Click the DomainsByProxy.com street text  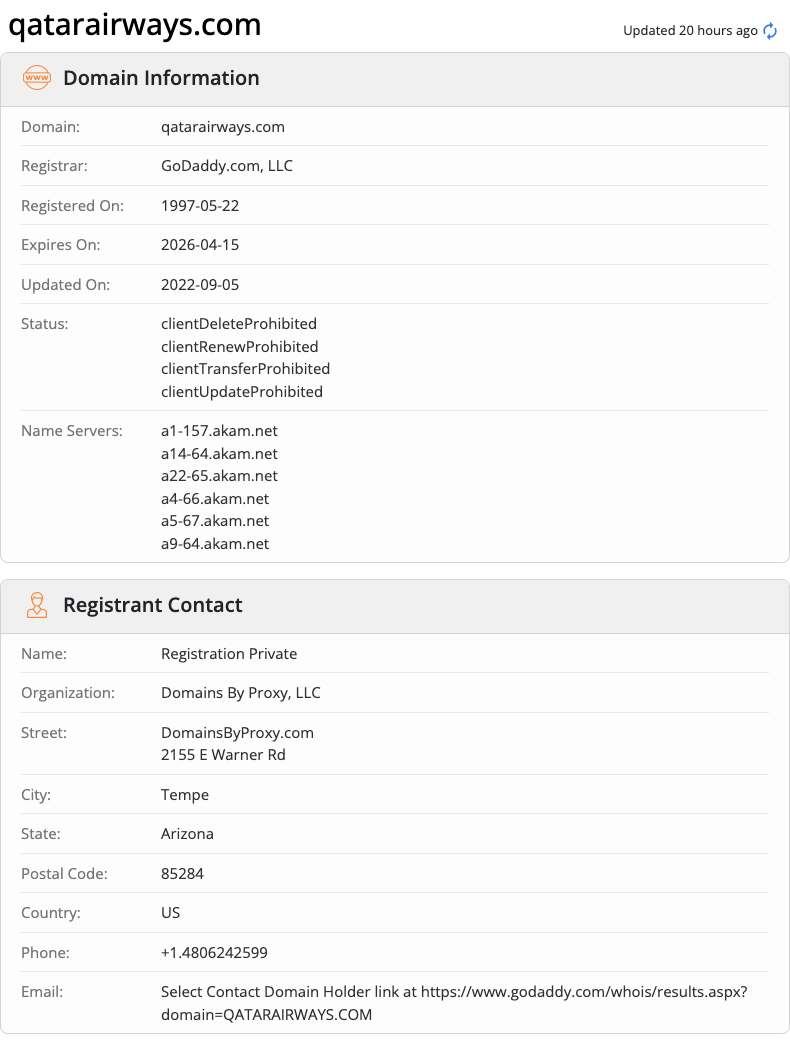click(x=237, y=733)
